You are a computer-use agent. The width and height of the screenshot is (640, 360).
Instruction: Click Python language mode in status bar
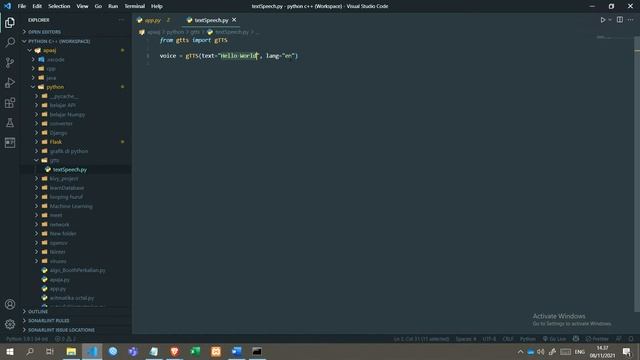pos(527,339)
